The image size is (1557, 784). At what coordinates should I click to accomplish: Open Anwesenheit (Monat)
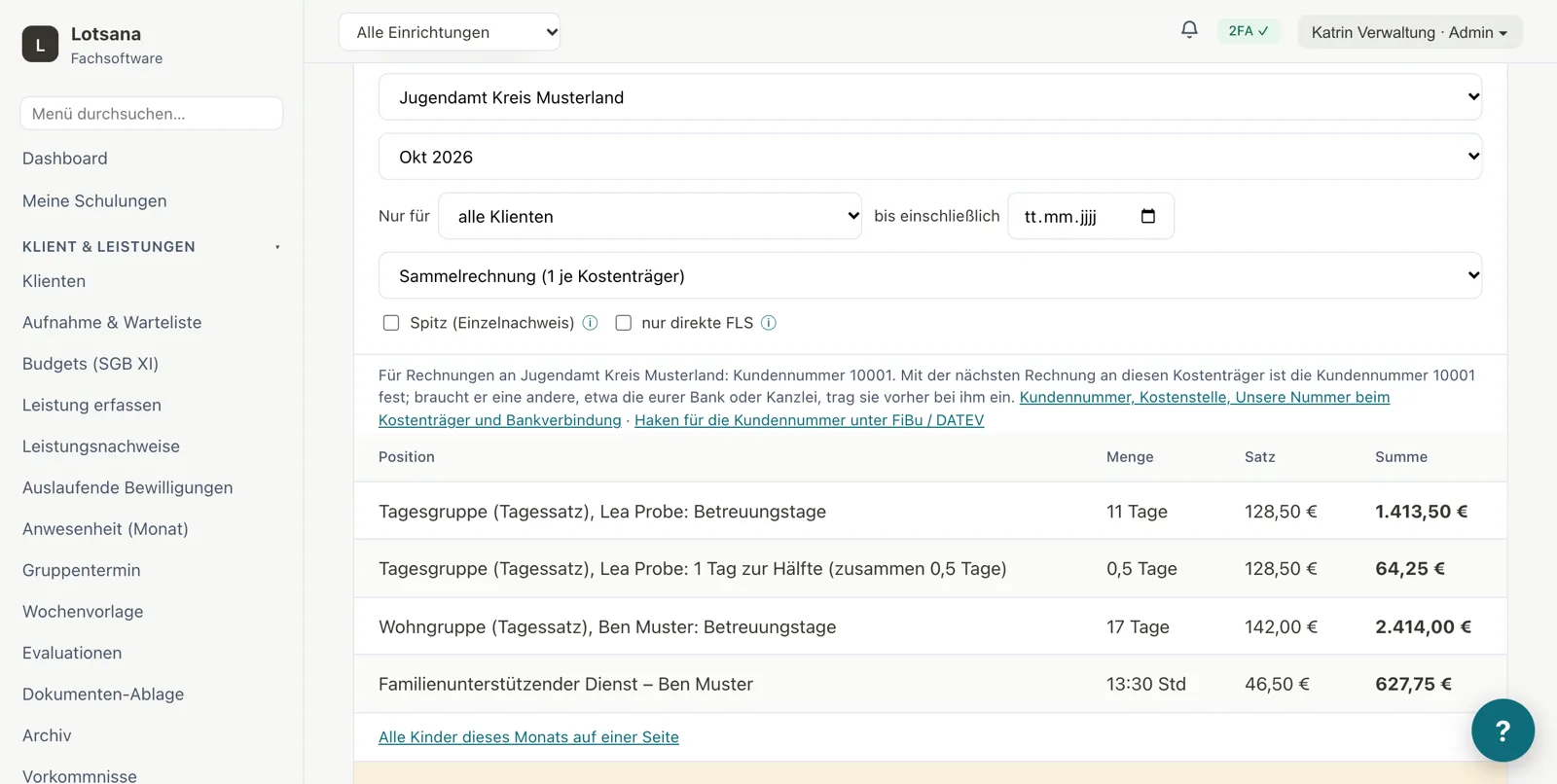[105, 529]
